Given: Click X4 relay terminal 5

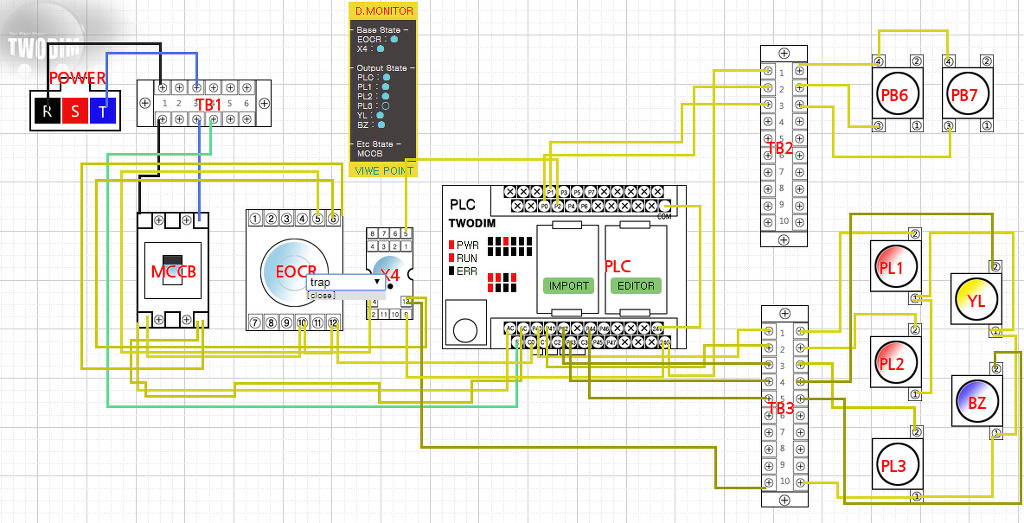Looking at the screenshot, I should (x=406, y=234).
